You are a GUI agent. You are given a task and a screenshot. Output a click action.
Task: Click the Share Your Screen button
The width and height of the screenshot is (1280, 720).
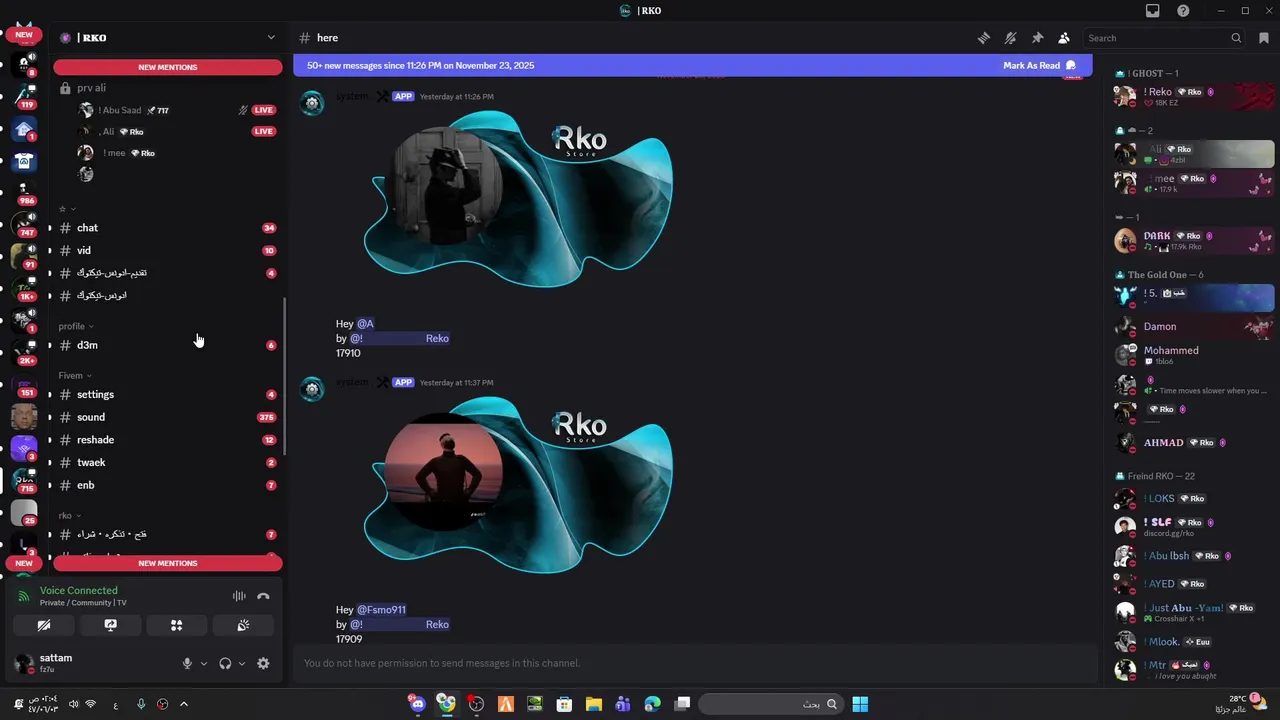click(x=110, y=625)
